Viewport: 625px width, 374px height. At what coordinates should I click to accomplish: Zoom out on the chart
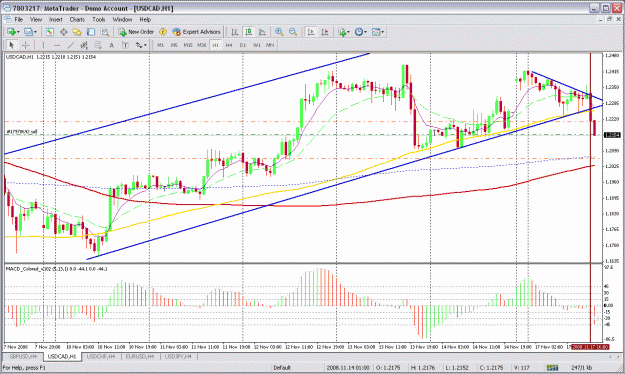click(293, 32)
